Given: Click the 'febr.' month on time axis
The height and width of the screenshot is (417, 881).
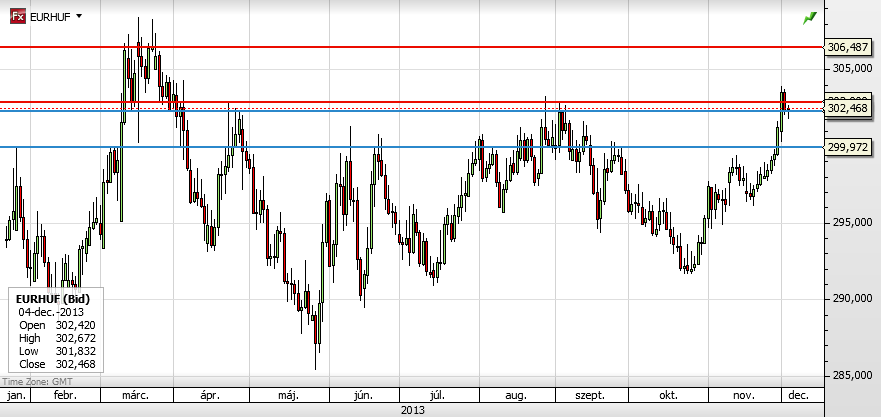Looking at the screenshot, I should pyautogui.click(x=65, y=395).
